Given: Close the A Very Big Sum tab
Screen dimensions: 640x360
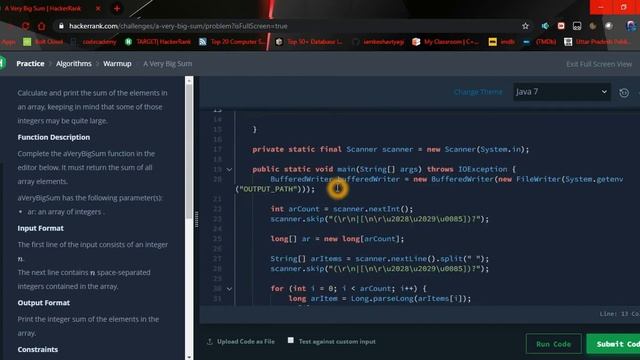Looking at the screenshot, I should coord(98,8).
